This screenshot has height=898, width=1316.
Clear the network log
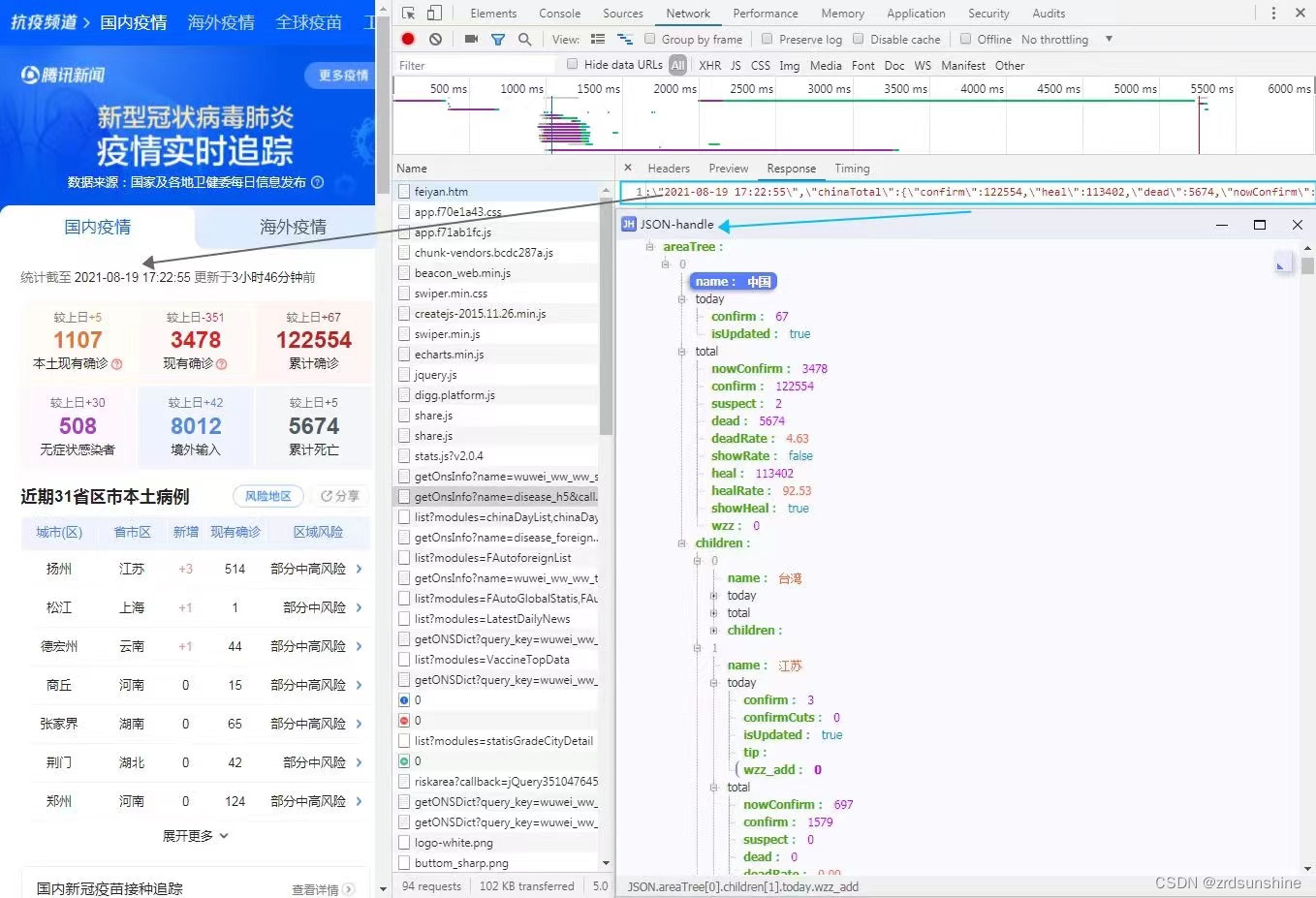point(435,39)
